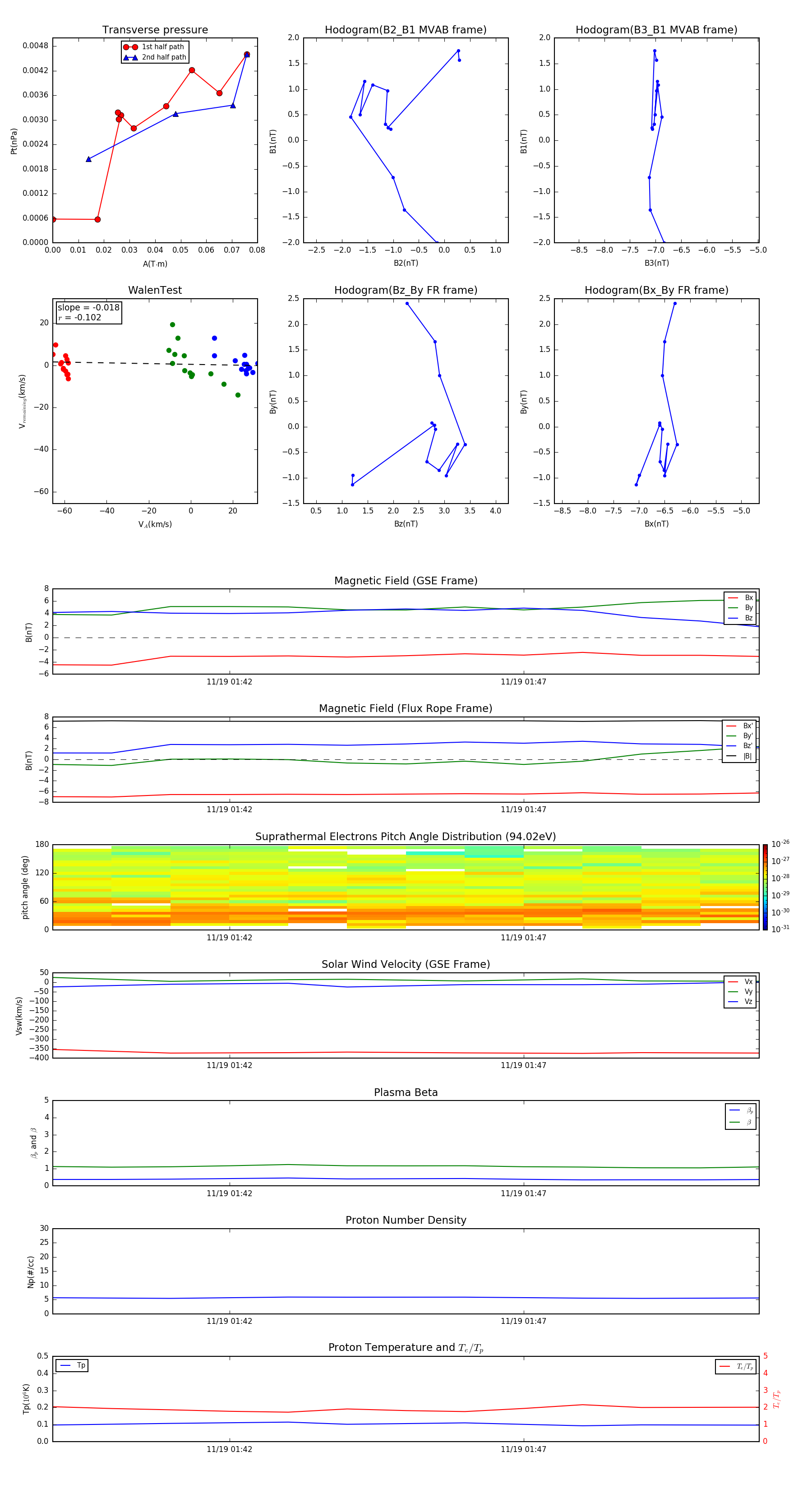812x1489 pixels.
Task: Click the '|B|' legend entry
Action: 739,756
